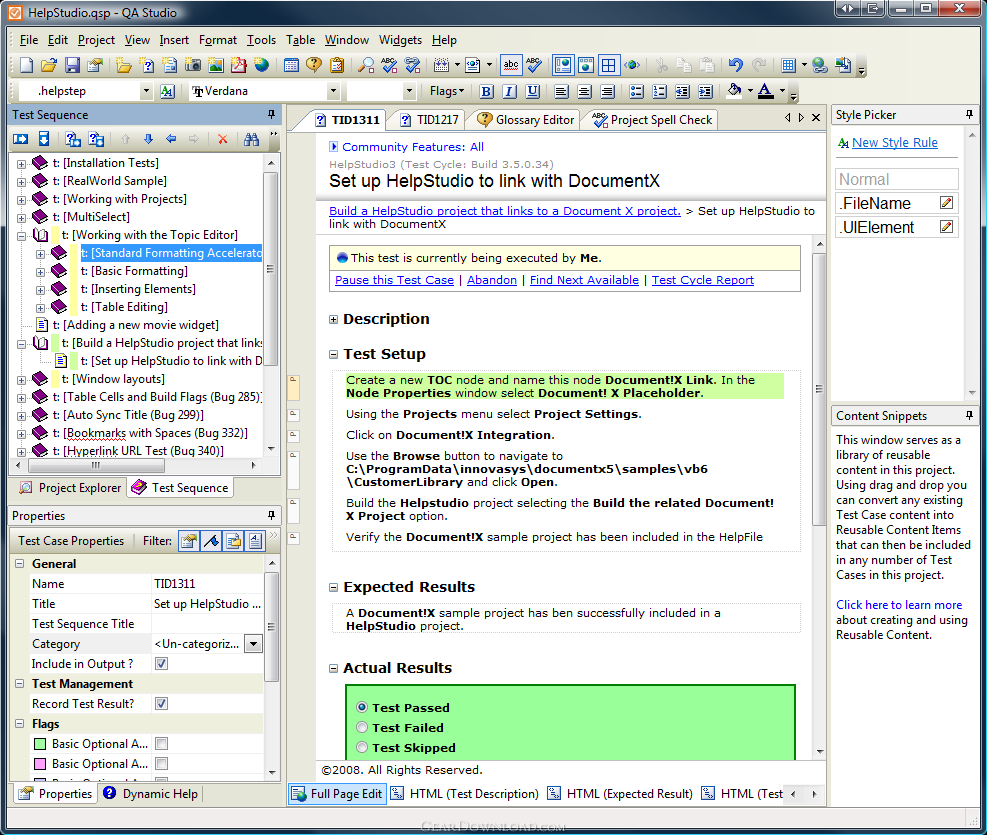987x835 pixels.
Task: Apply bulleted list formatting
Action: (x=636, y=91)
